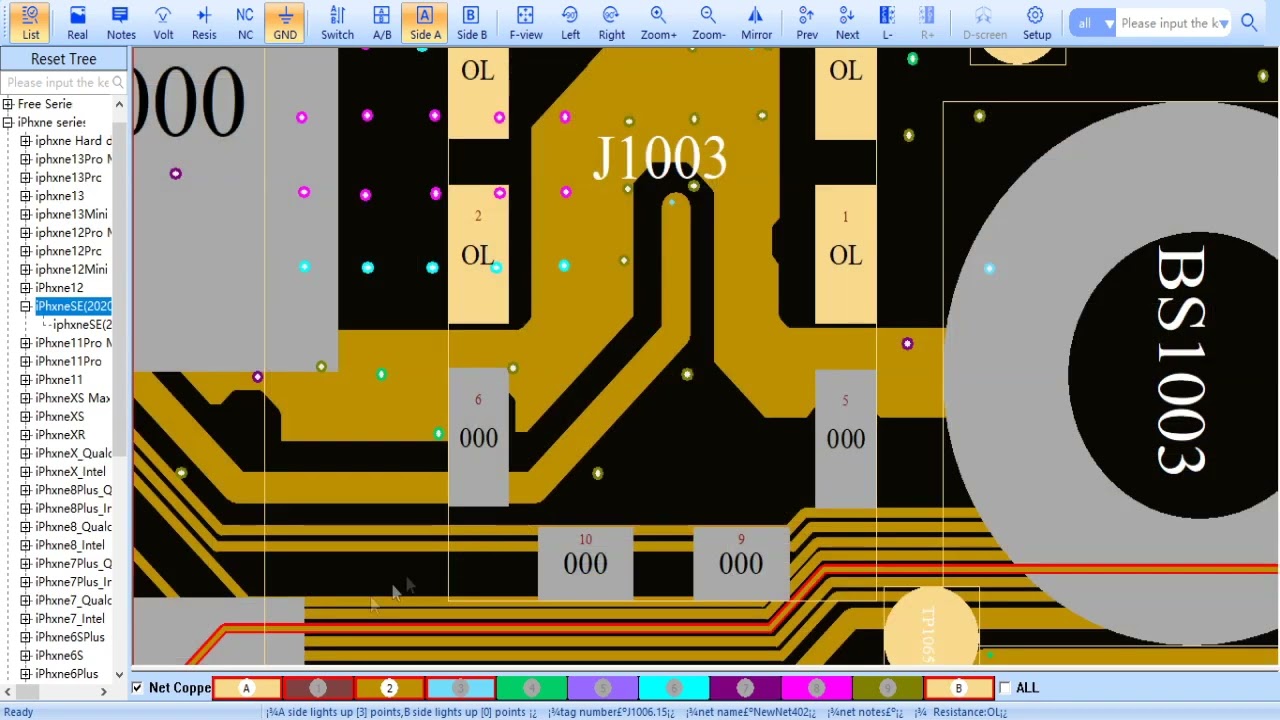
Task: Toggle green layer 4 swatch
Action: (x=532, y=688)
